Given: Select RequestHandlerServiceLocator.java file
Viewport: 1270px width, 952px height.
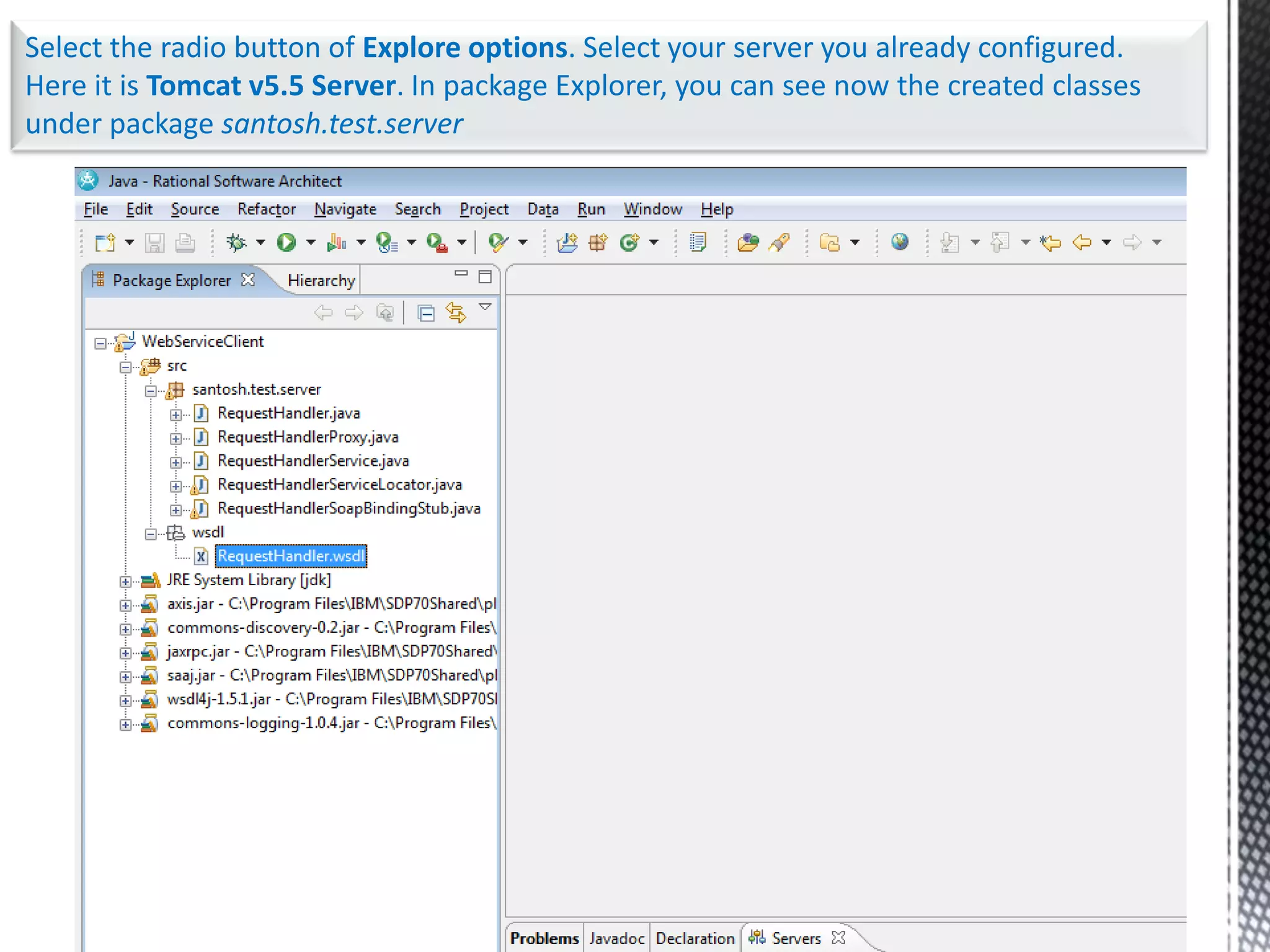Looking at the screenshot, I should point(340,485).
